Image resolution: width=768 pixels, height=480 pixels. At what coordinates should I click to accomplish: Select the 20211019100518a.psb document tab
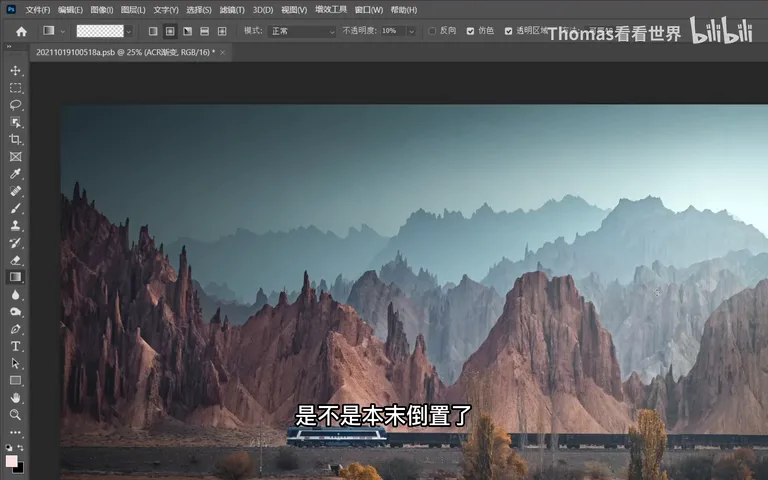(125, 52)
